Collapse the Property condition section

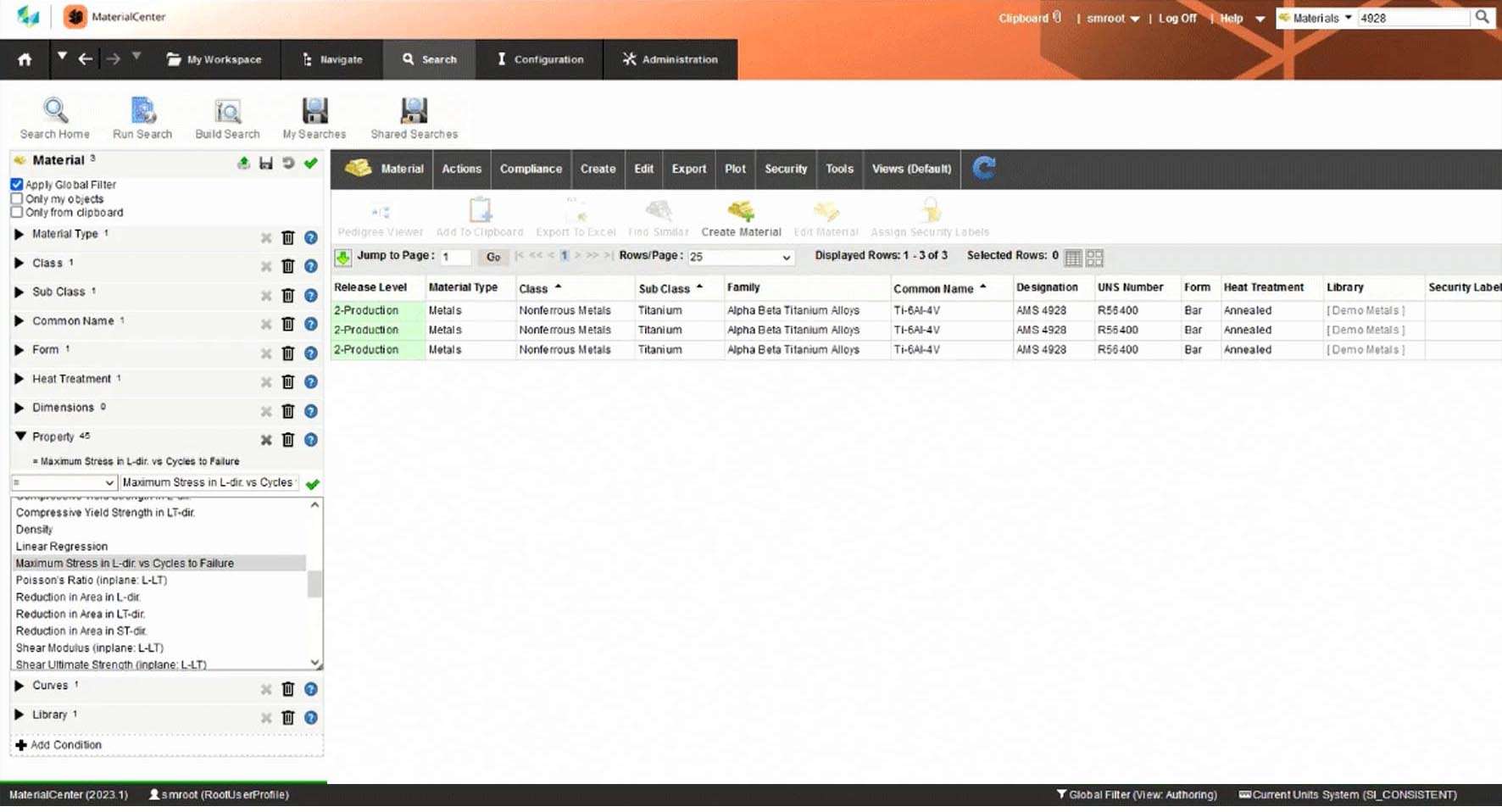(x=20, y=437)
